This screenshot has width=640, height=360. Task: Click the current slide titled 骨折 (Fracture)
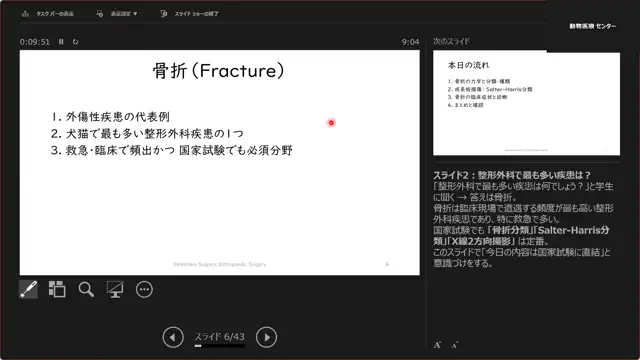click(x=220, y=162)
